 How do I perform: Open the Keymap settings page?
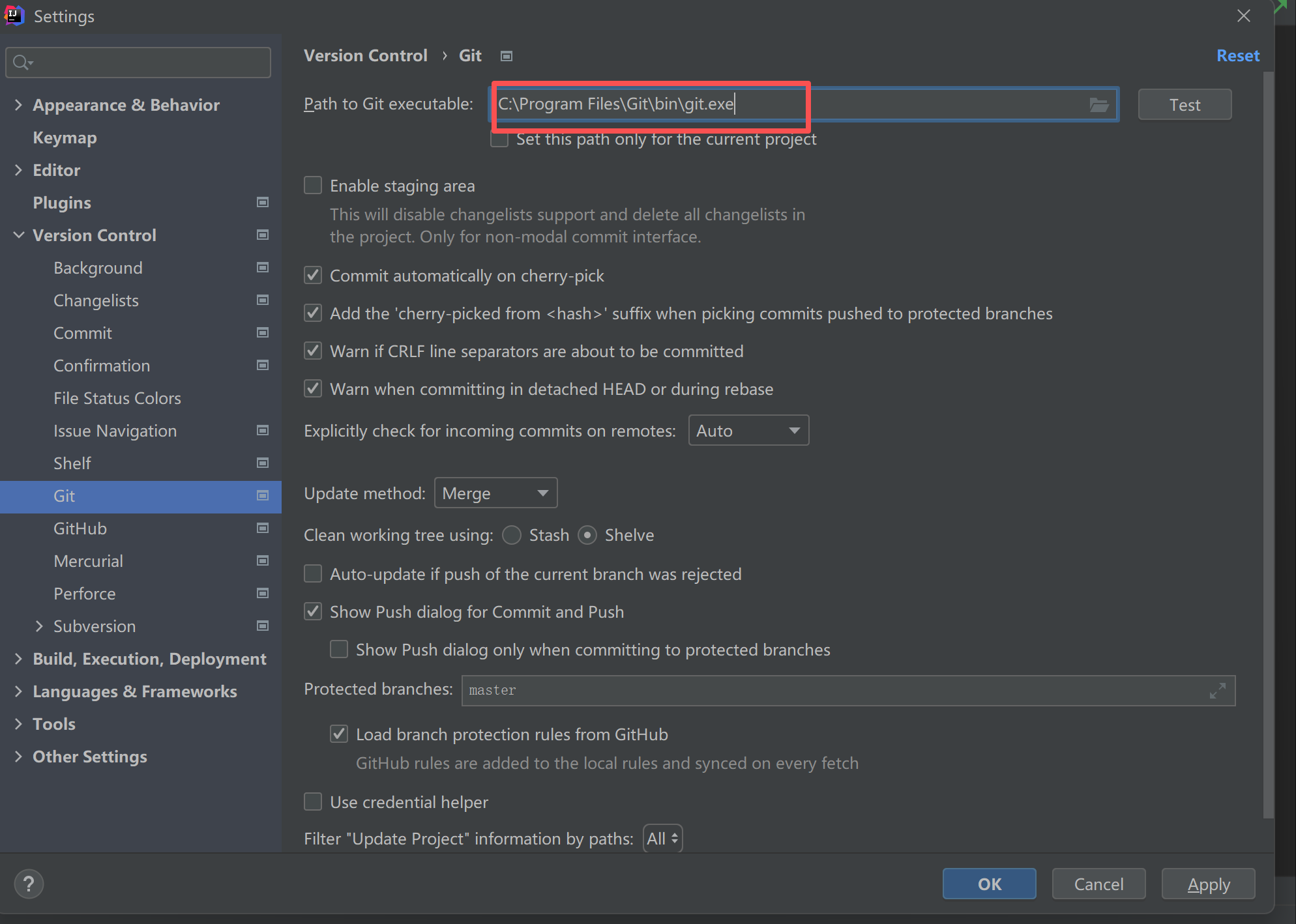tap(65, 137)
